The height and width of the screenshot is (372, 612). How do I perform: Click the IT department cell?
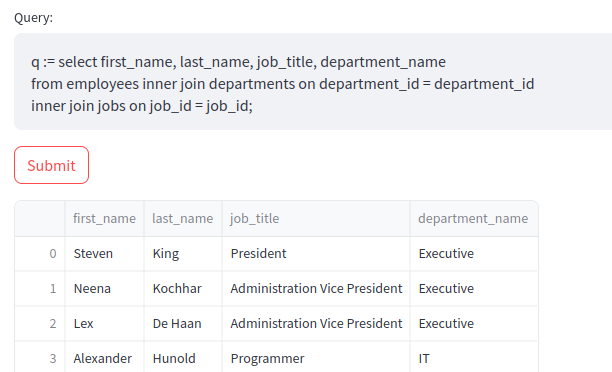click(474, 358)
